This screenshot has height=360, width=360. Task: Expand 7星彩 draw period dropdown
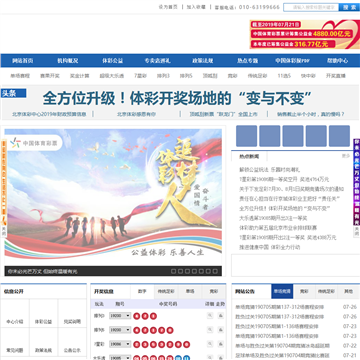click(x=120, y=344)
